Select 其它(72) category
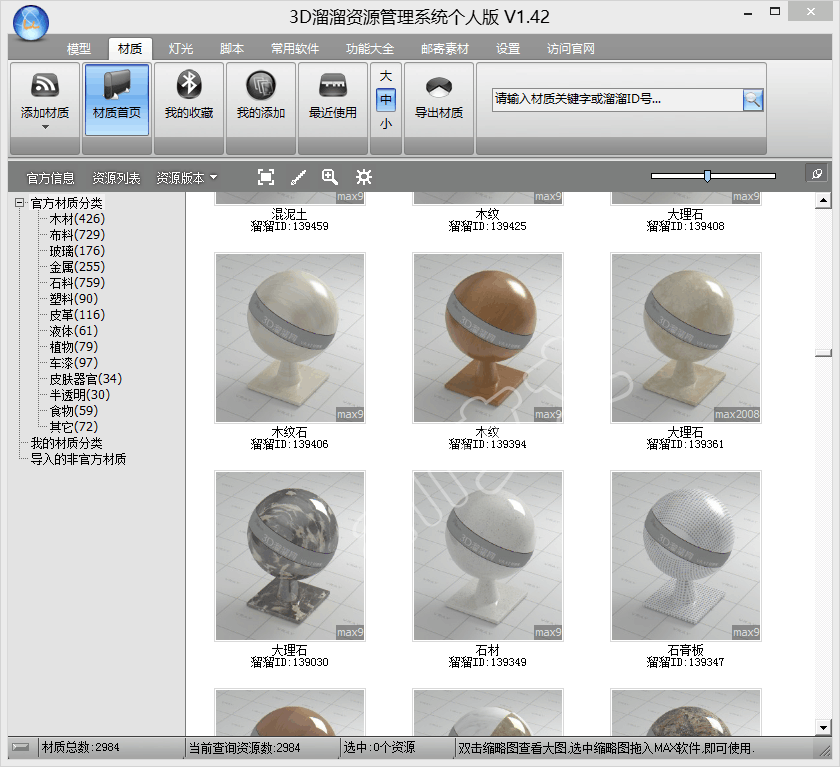The image size is (840, 767). tap(74, 427)
